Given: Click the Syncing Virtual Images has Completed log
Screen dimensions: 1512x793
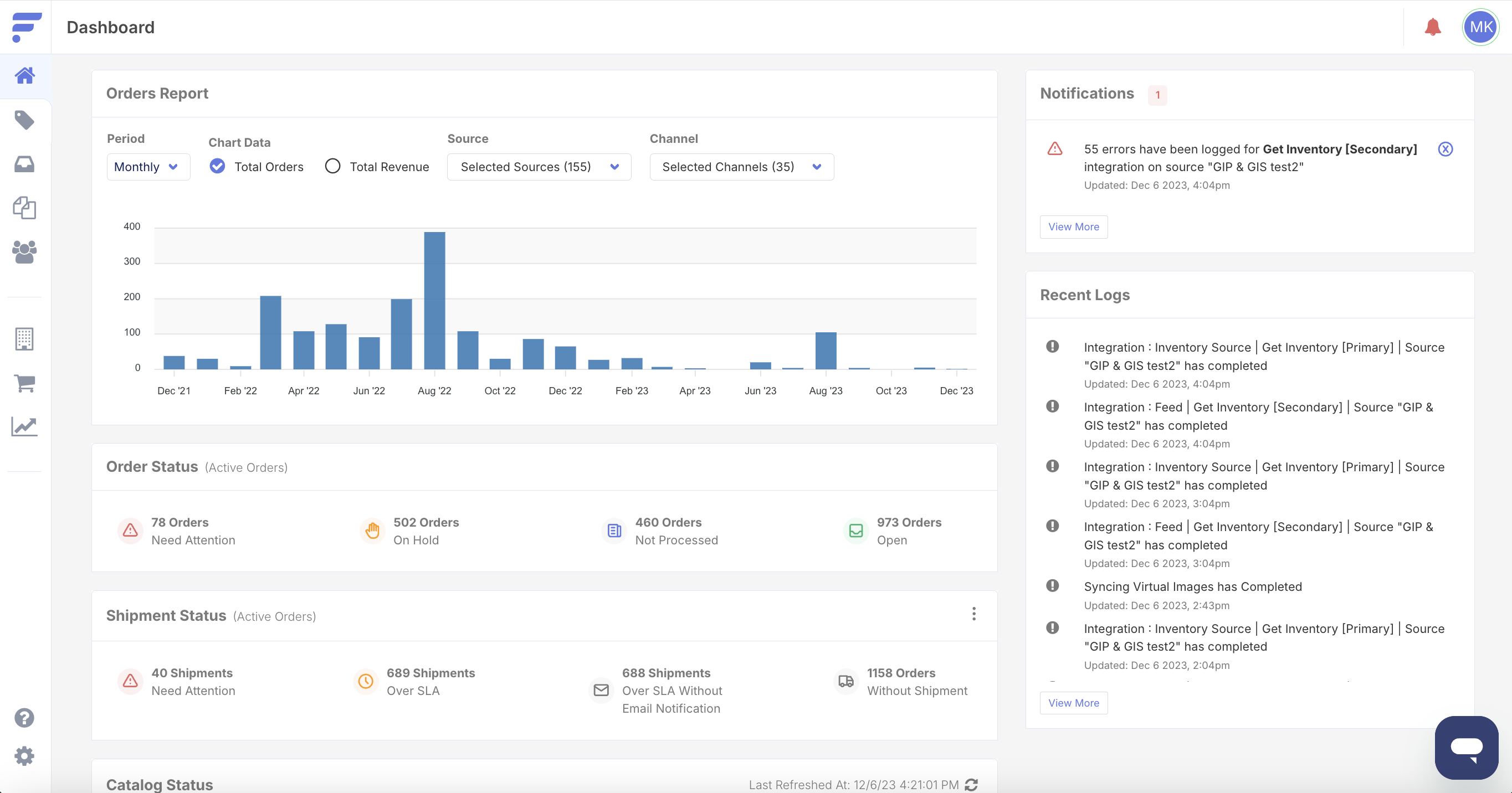Looking at the screenshot, I should [1193, 586].
